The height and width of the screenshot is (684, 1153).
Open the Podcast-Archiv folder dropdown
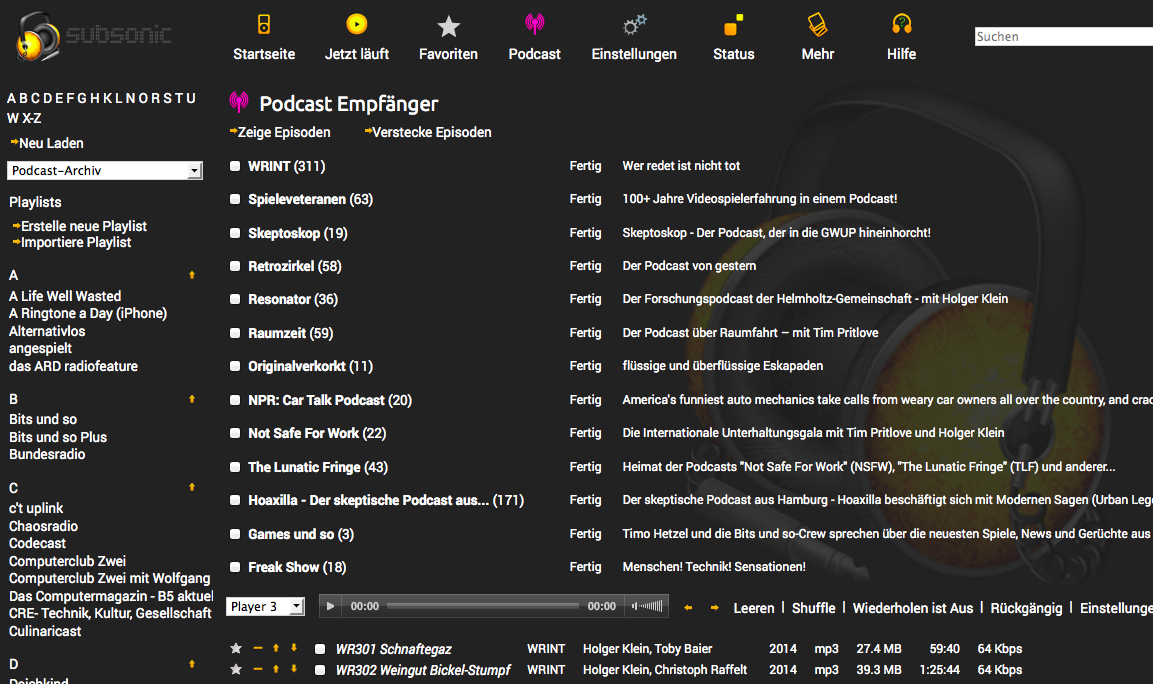pyautogui.click(x=104, y=171)
